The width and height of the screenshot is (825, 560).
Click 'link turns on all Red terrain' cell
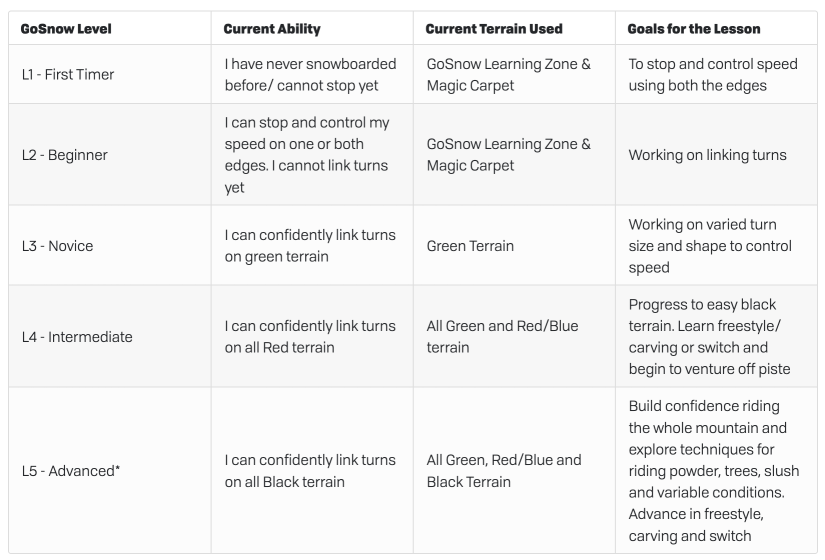click(310, 337)
